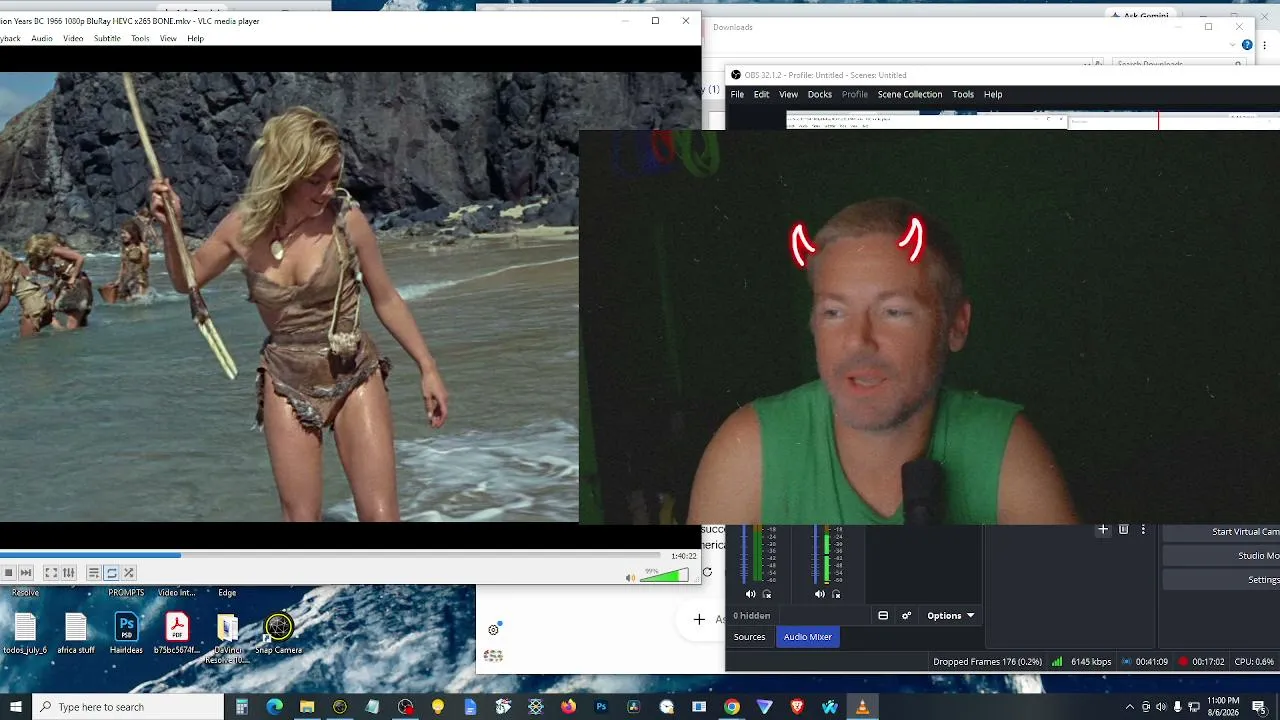The width and height of the screenshot is (1280, 720).
Task: Click the '0 hidden' label in OBS mixer
Action: pos(751,616)
